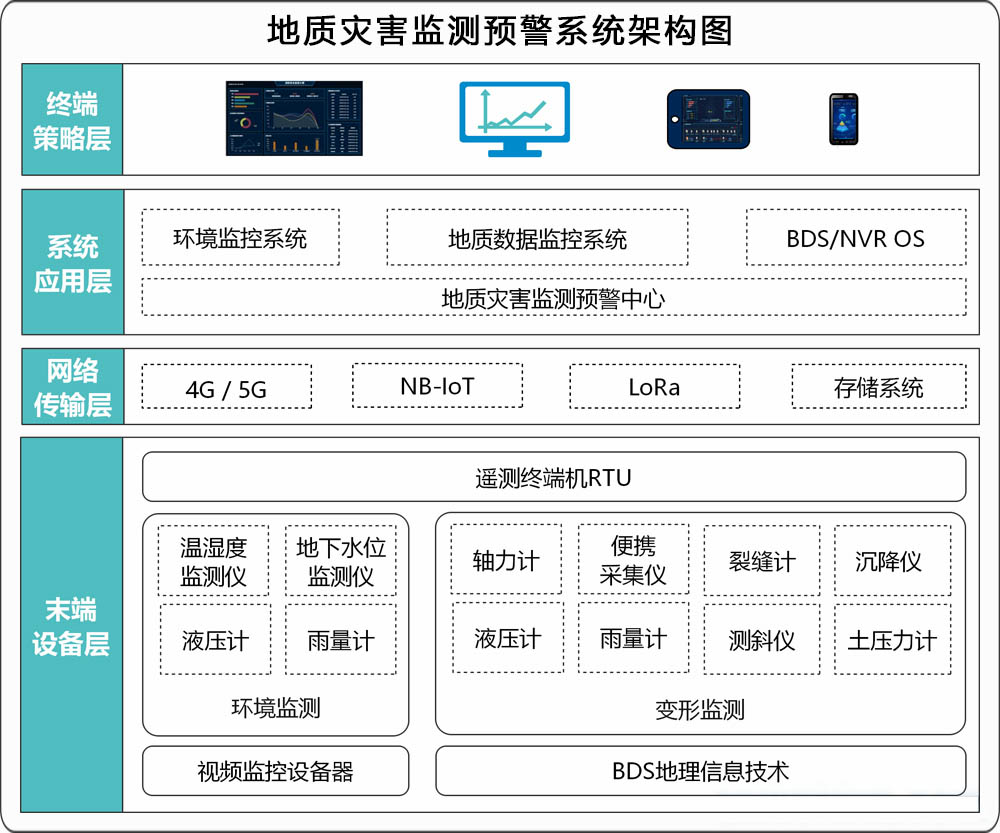Select the BDS地理信息技术 box
This screenshot has width=1000, height=833.
(x=700, y=771)
